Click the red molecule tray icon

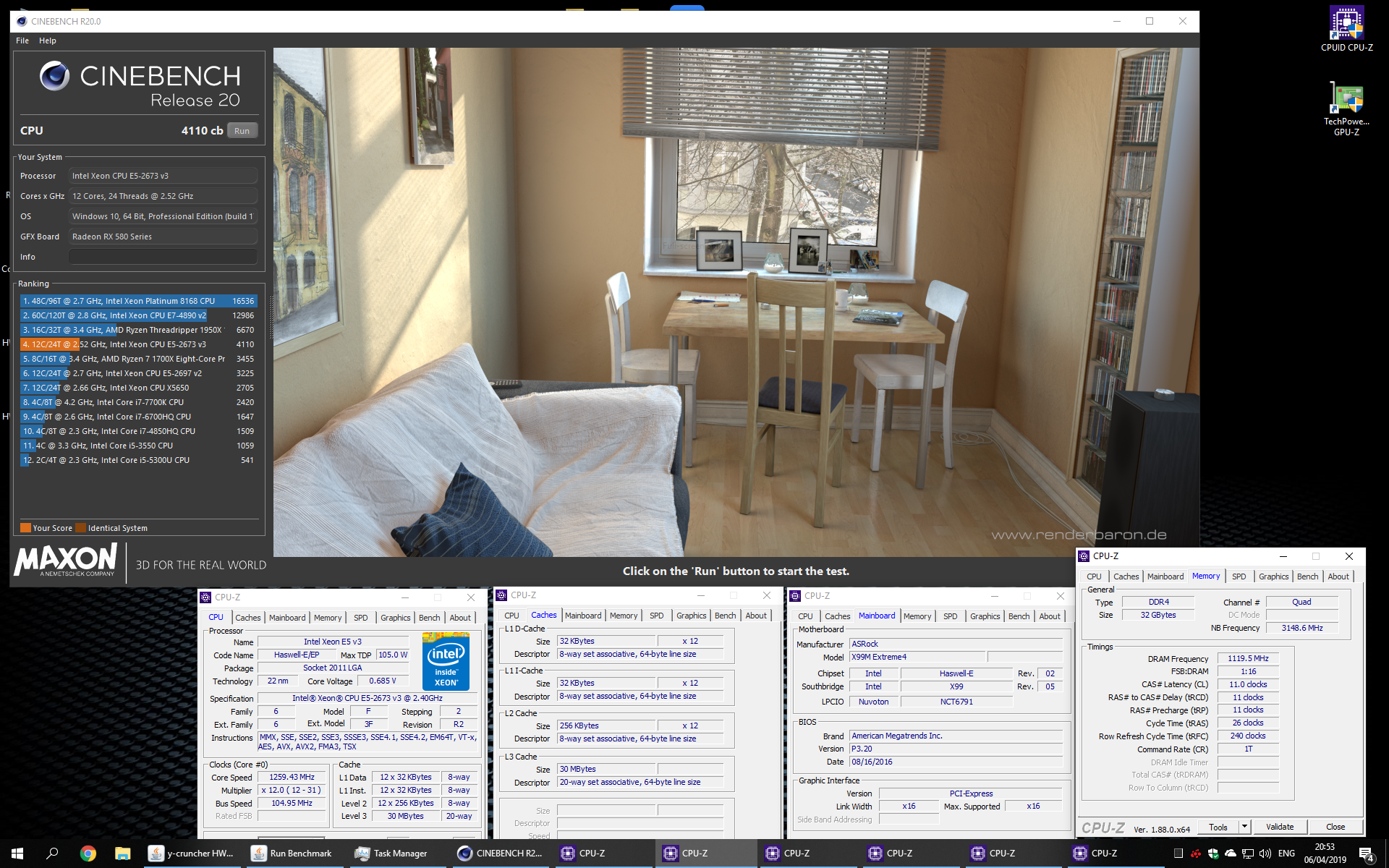point(1196,854)
